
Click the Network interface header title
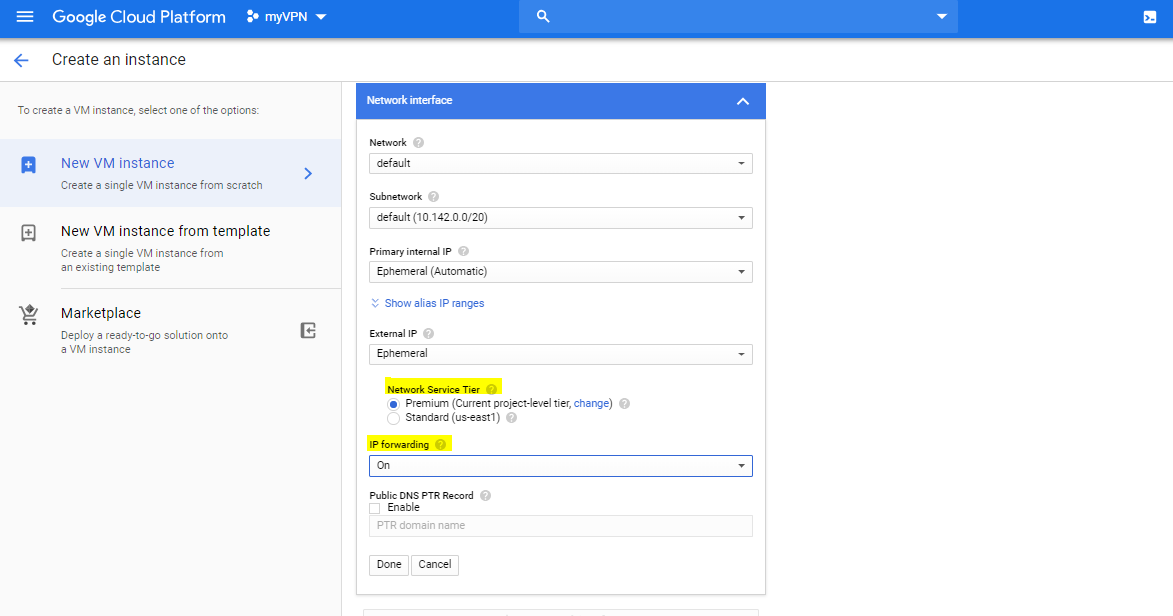[x=409, y=100]
